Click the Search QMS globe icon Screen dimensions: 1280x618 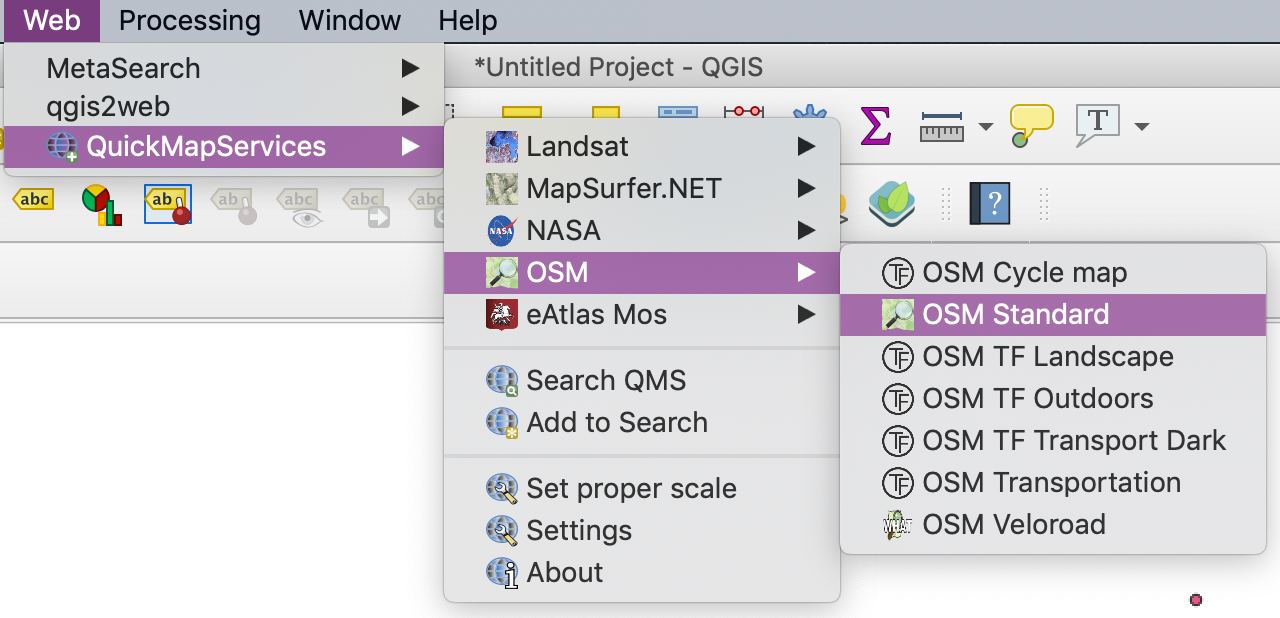point(502,381)
